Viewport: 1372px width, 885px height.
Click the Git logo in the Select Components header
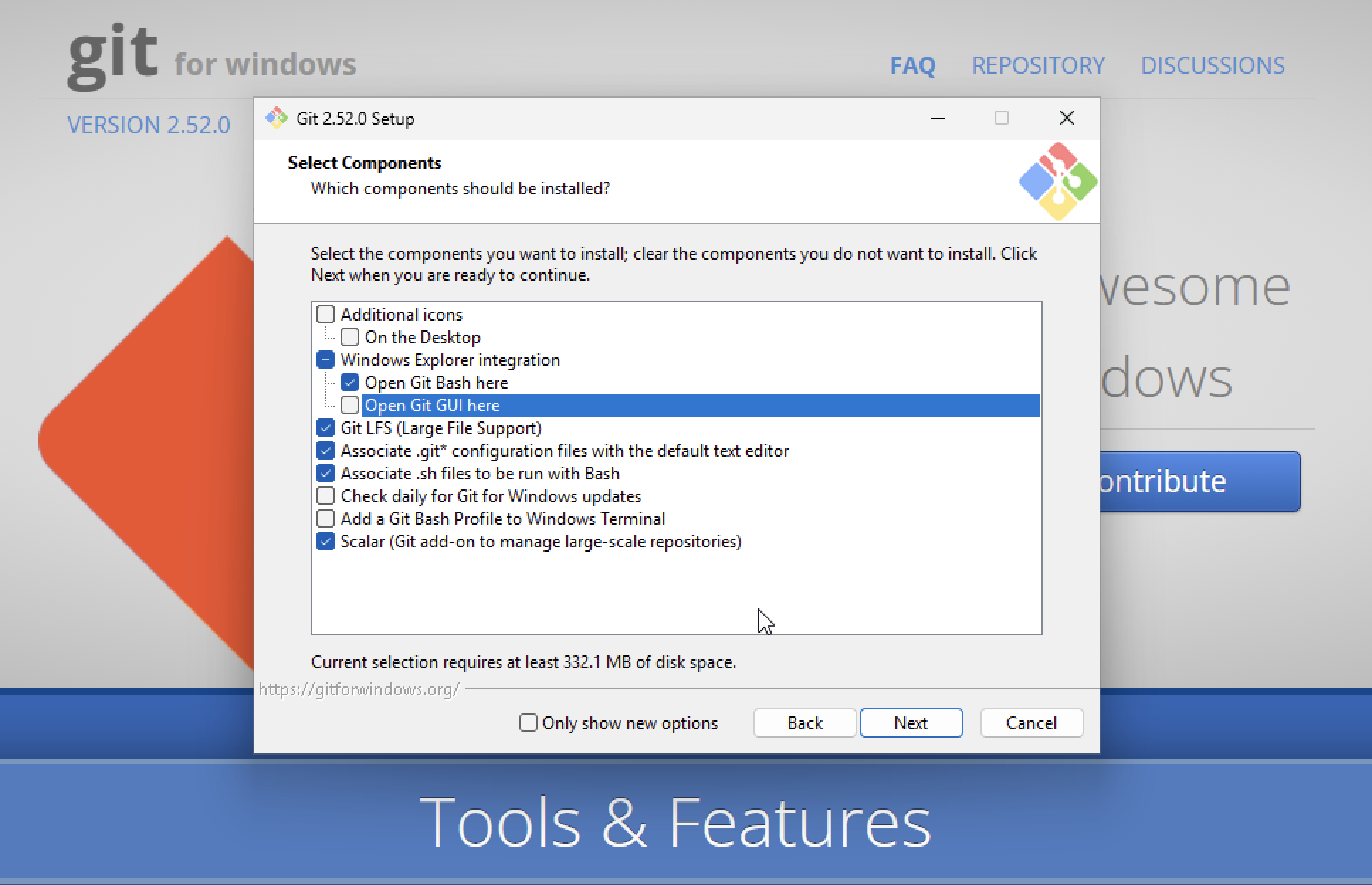click(x=1058, y=182)
